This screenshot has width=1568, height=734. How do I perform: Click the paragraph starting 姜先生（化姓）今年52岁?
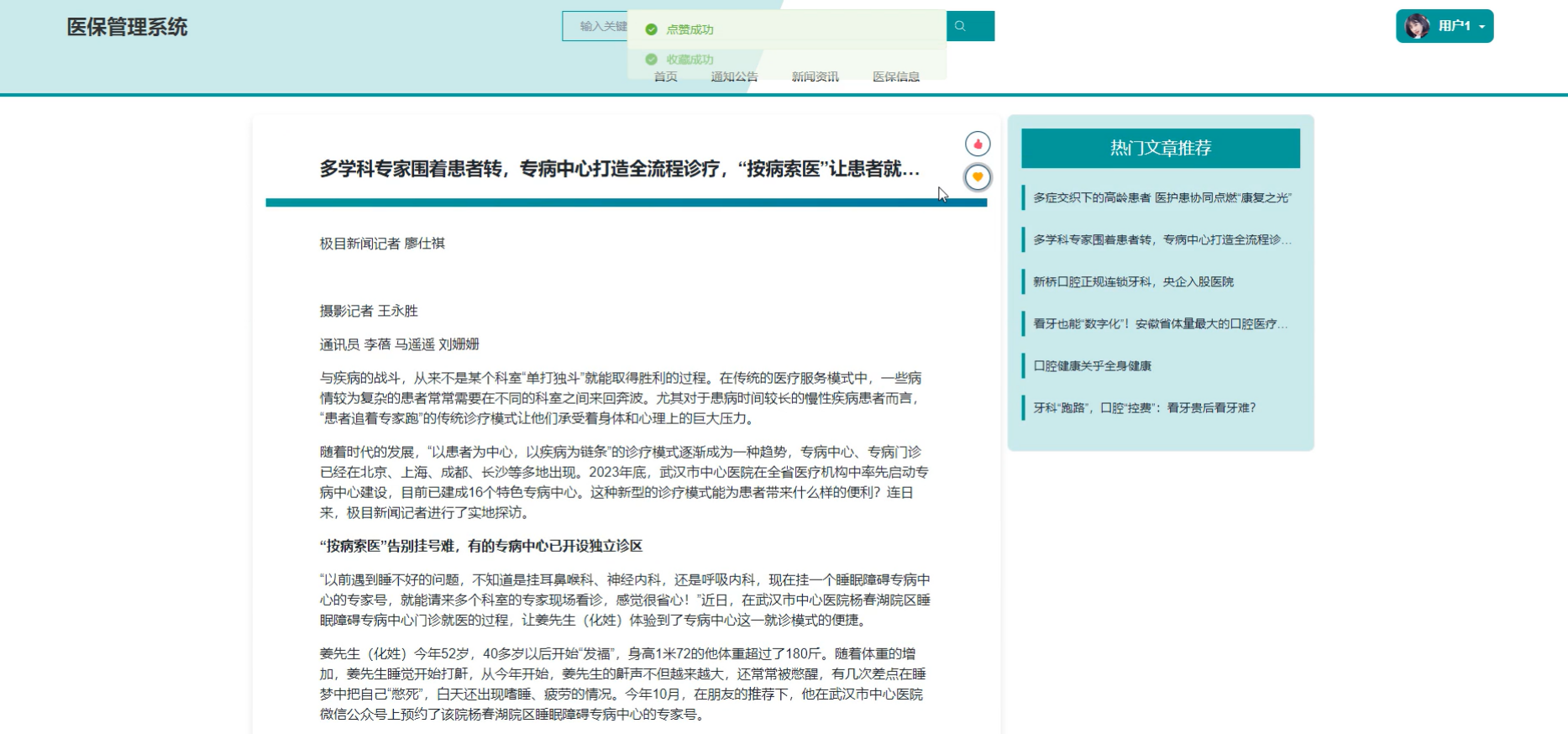[623, 684]
